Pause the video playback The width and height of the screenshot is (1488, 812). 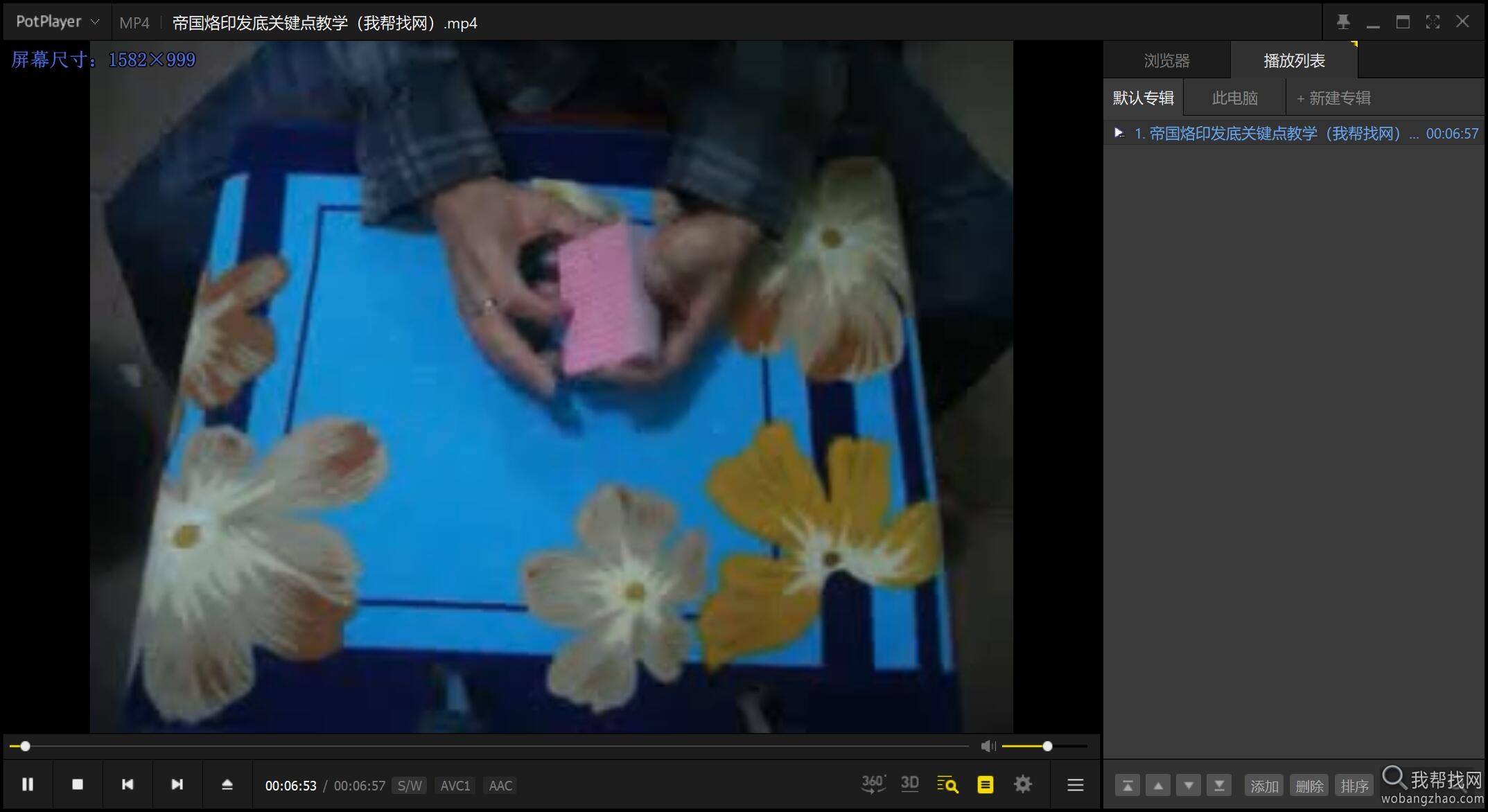(x=28, y=784)
